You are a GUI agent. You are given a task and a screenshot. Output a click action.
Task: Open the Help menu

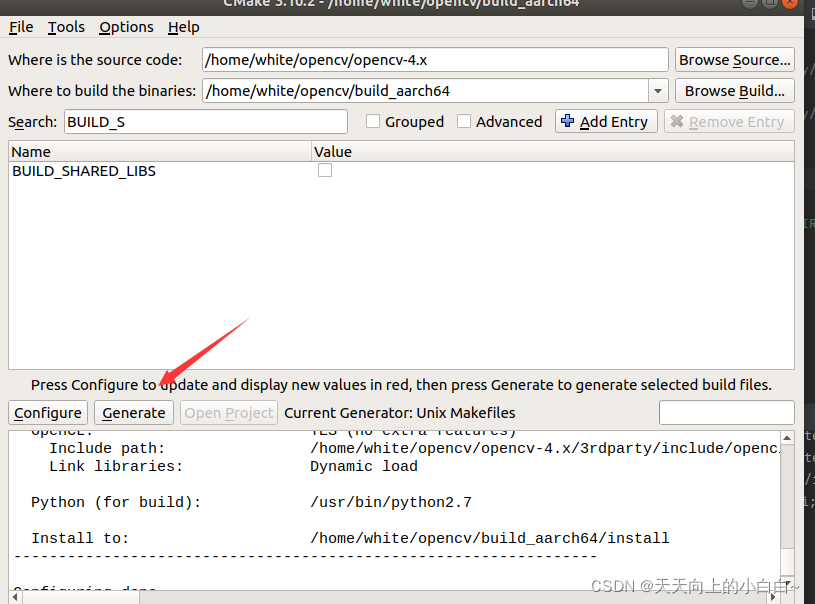pos(183,27)
